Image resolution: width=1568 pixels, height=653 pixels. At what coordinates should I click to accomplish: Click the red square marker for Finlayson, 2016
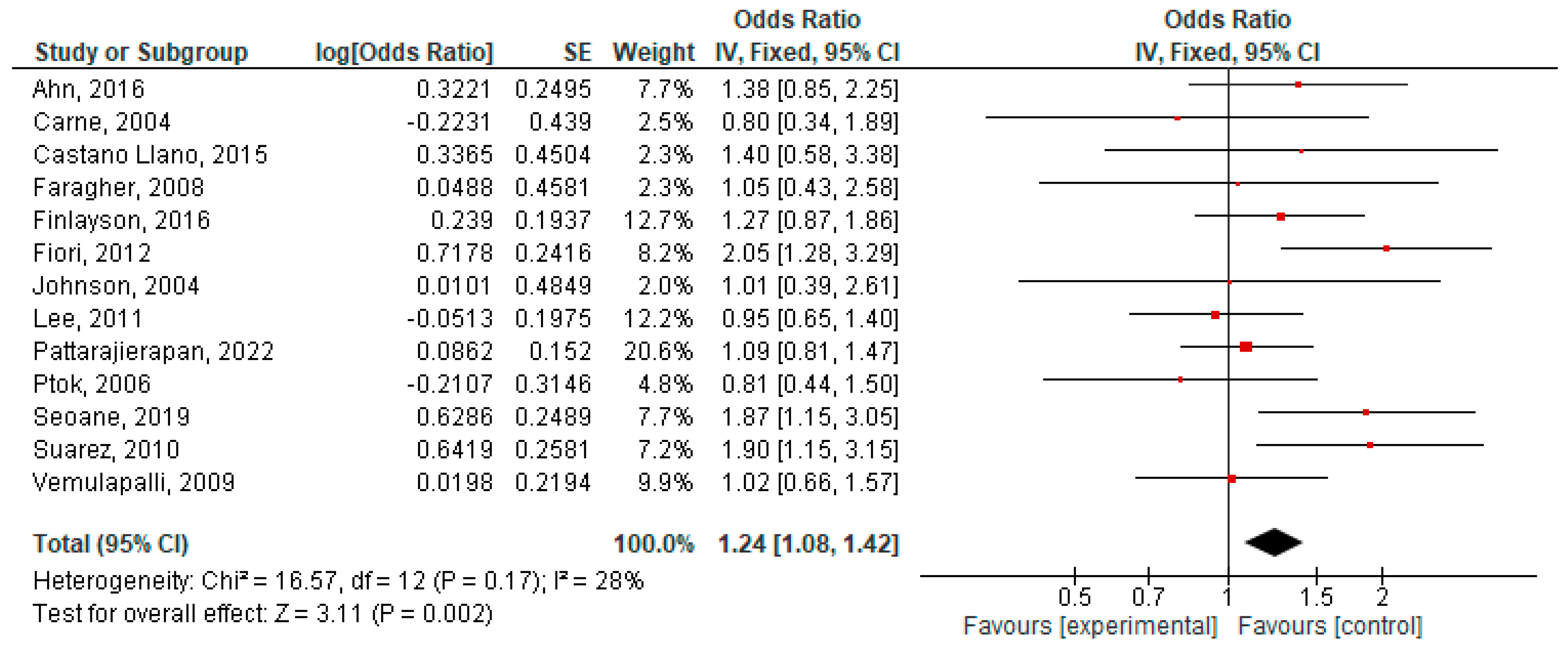point(1281,217)
